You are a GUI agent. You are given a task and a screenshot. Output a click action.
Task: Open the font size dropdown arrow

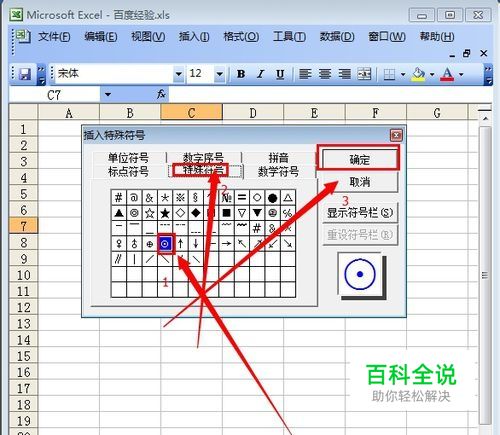coord(220,74)
